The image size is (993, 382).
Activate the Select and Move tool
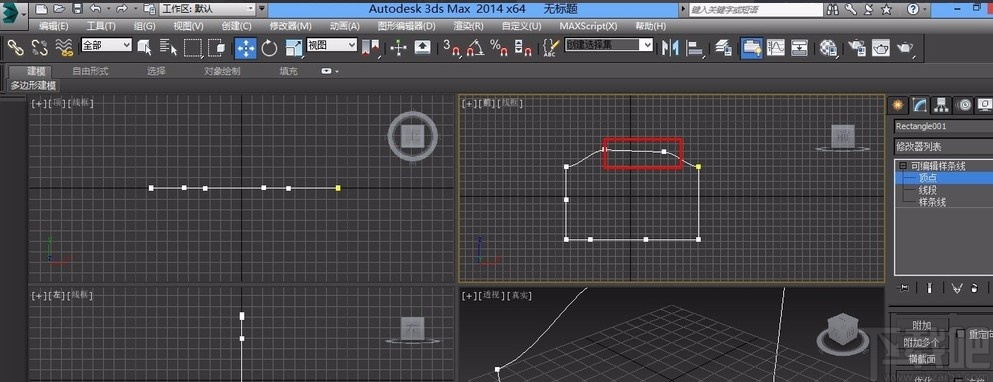(245, 48)
